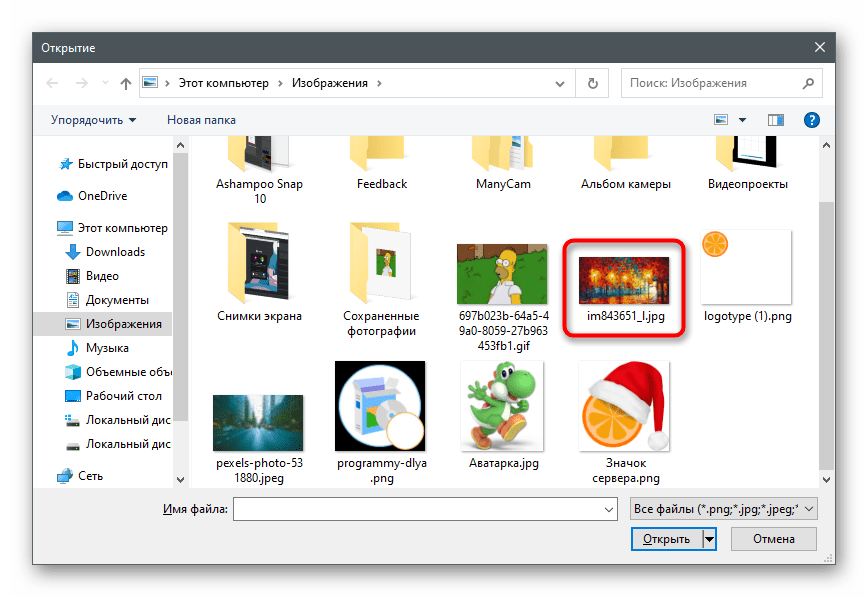
Task: Click the Отмена button
Action: pos(773,539)
